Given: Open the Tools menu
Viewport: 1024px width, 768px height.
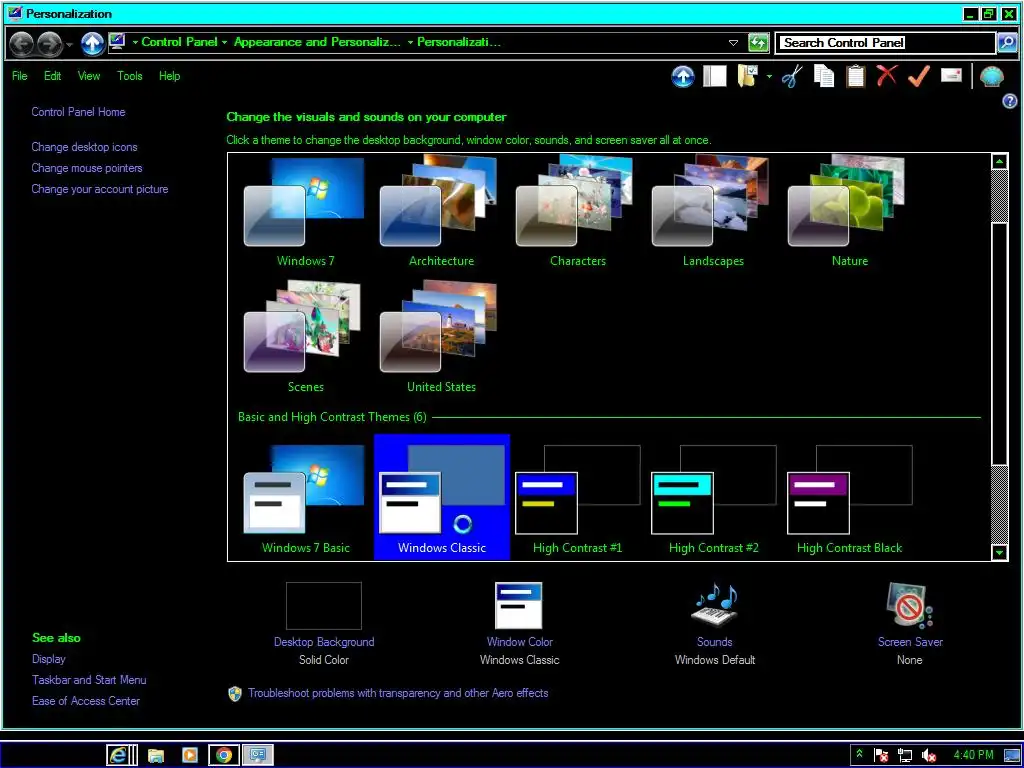Looking at the screenshot, I should 129,76.
